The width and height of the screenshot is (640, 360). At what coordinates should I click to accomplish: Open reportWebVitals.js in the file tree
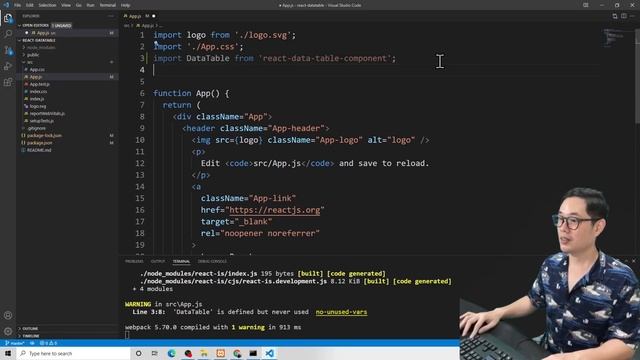coord(47,113)
